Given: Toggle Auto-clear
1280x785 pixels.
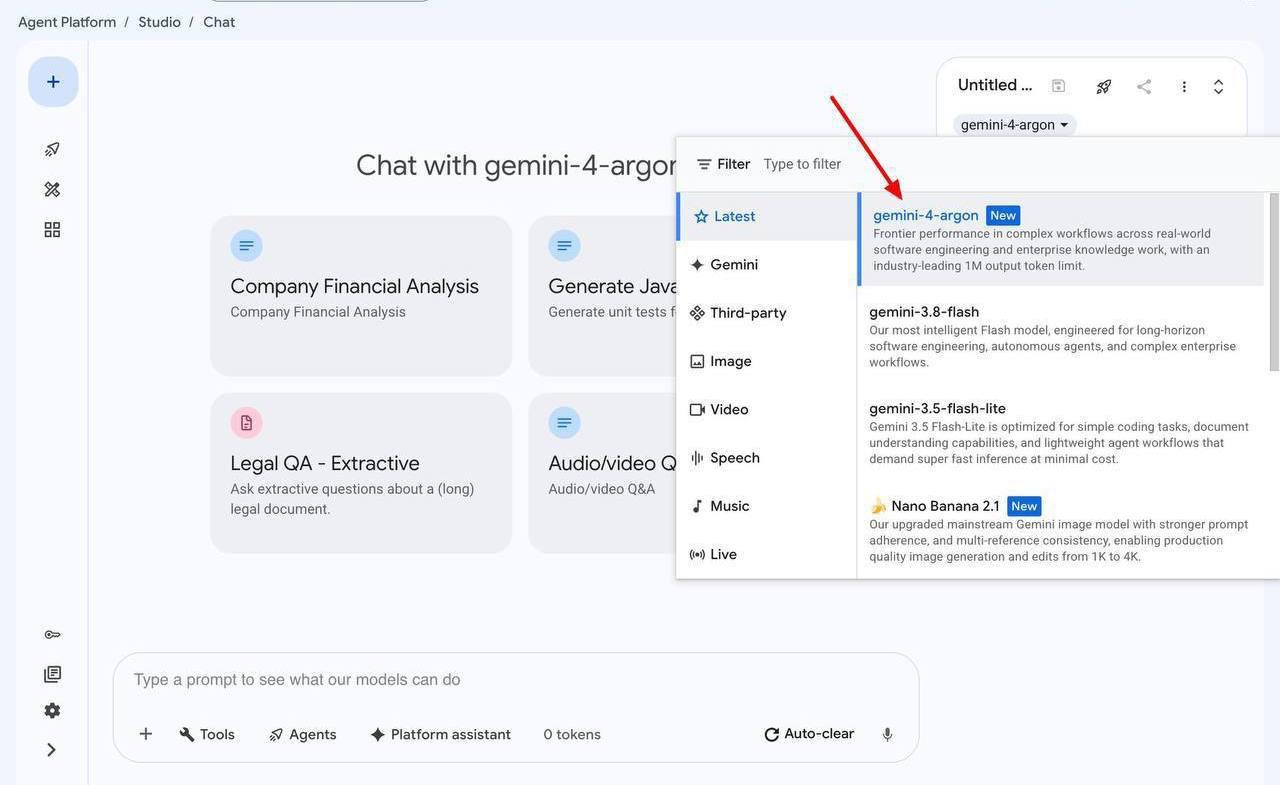Looking at the screenshot, I should click(809, 734).
